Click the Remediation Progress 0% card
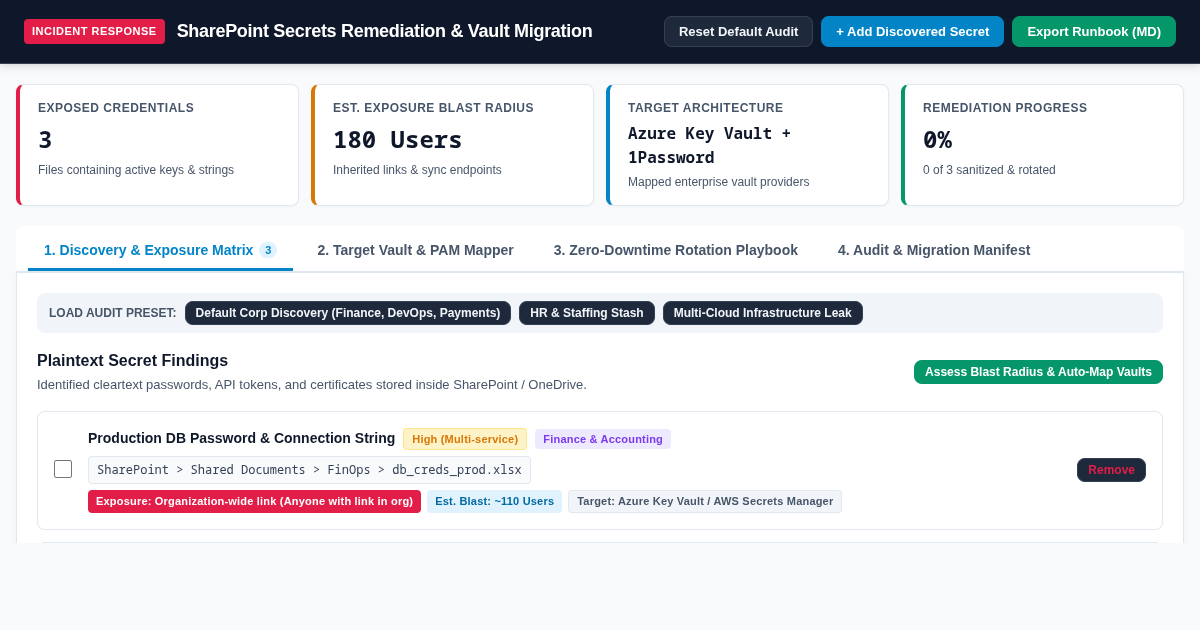The height and width of the screenshot is (630, 1200). tap(1042, 145)
